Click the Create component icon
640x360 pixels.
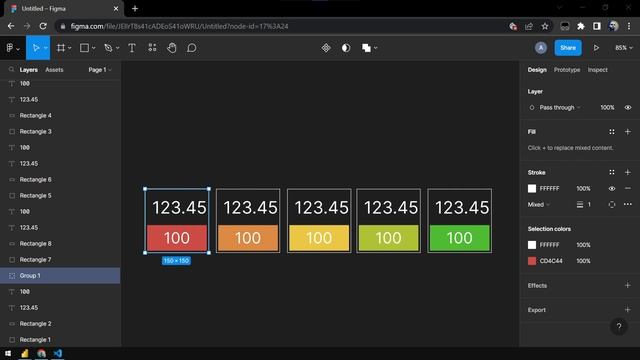click(x=326, y=48)
